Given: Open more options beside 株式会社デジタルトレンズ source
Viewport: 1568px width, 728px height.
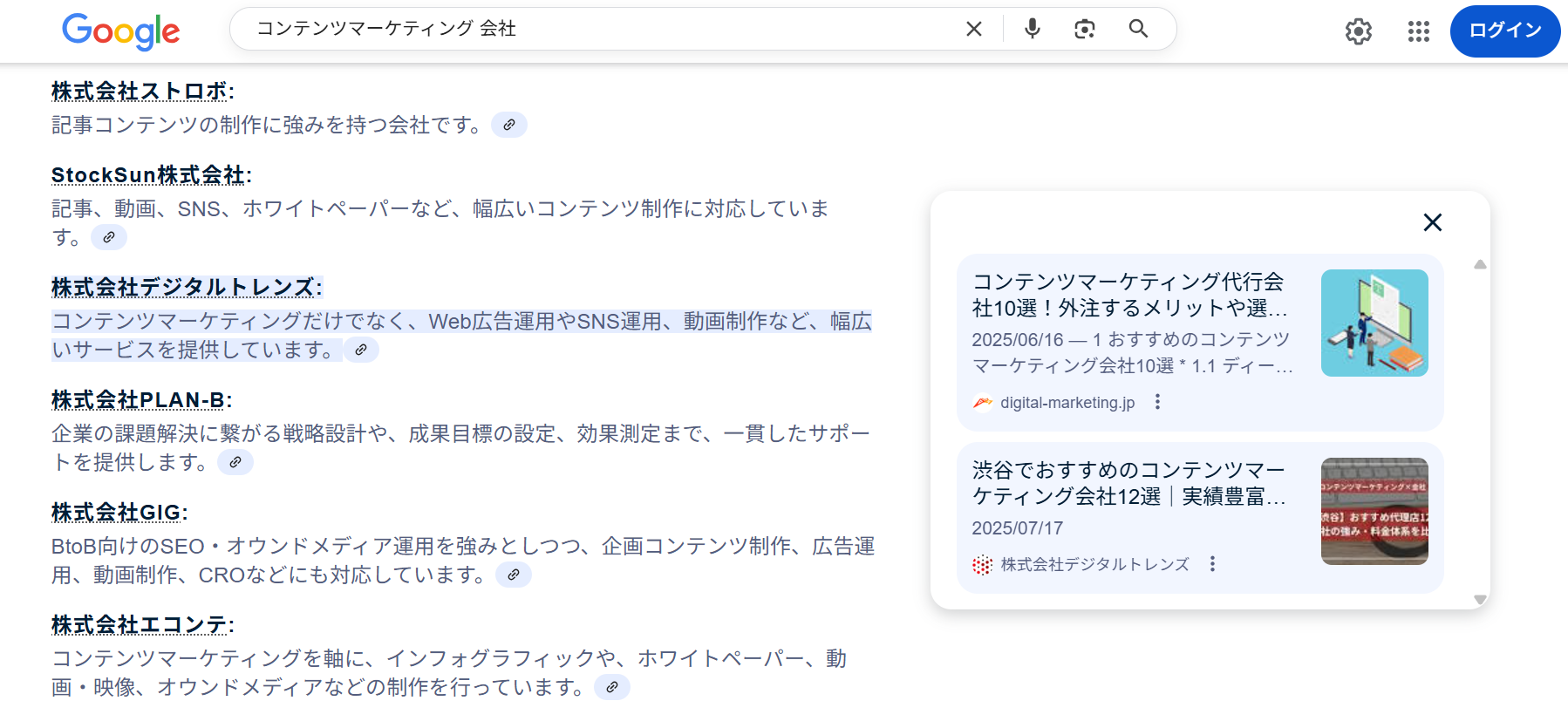Looking at the screenshot, I should pyautogui.click(x=1212, y=564).
